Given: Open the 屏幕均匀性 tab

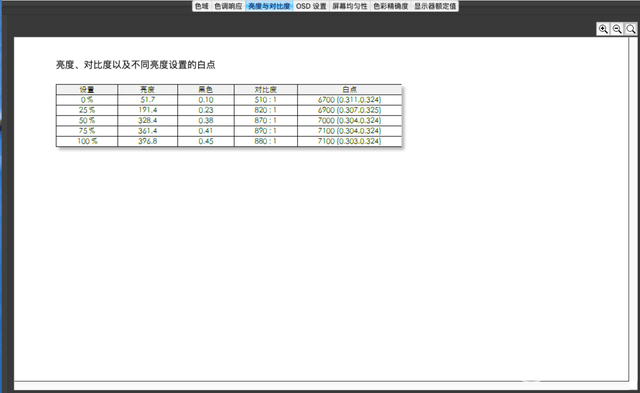Looking at the screenshot, I should [350, 6].
